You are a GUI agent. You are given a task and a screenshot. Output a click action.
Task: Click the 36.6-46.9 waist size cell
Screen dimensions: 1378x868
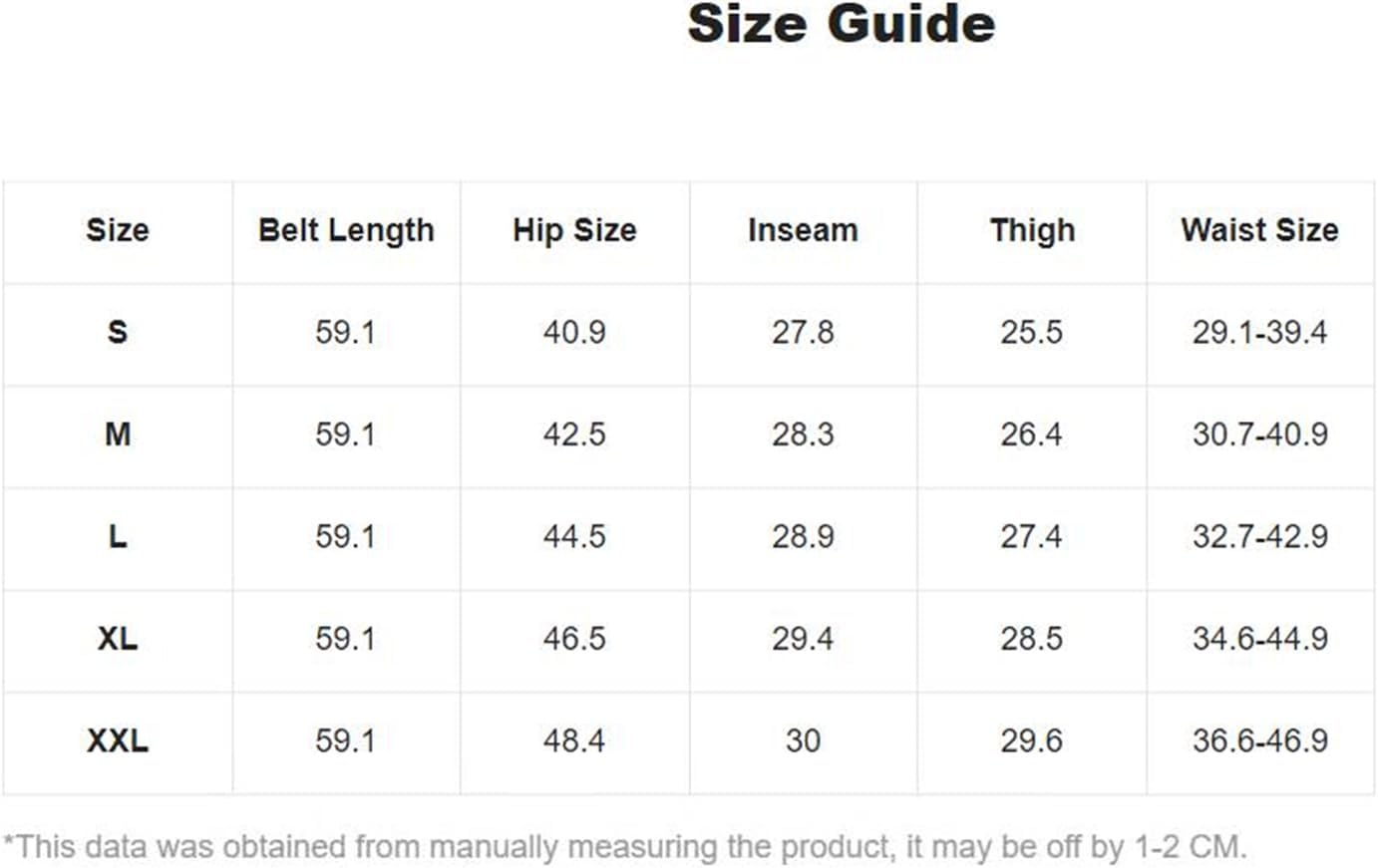[x=1260, y=740]
